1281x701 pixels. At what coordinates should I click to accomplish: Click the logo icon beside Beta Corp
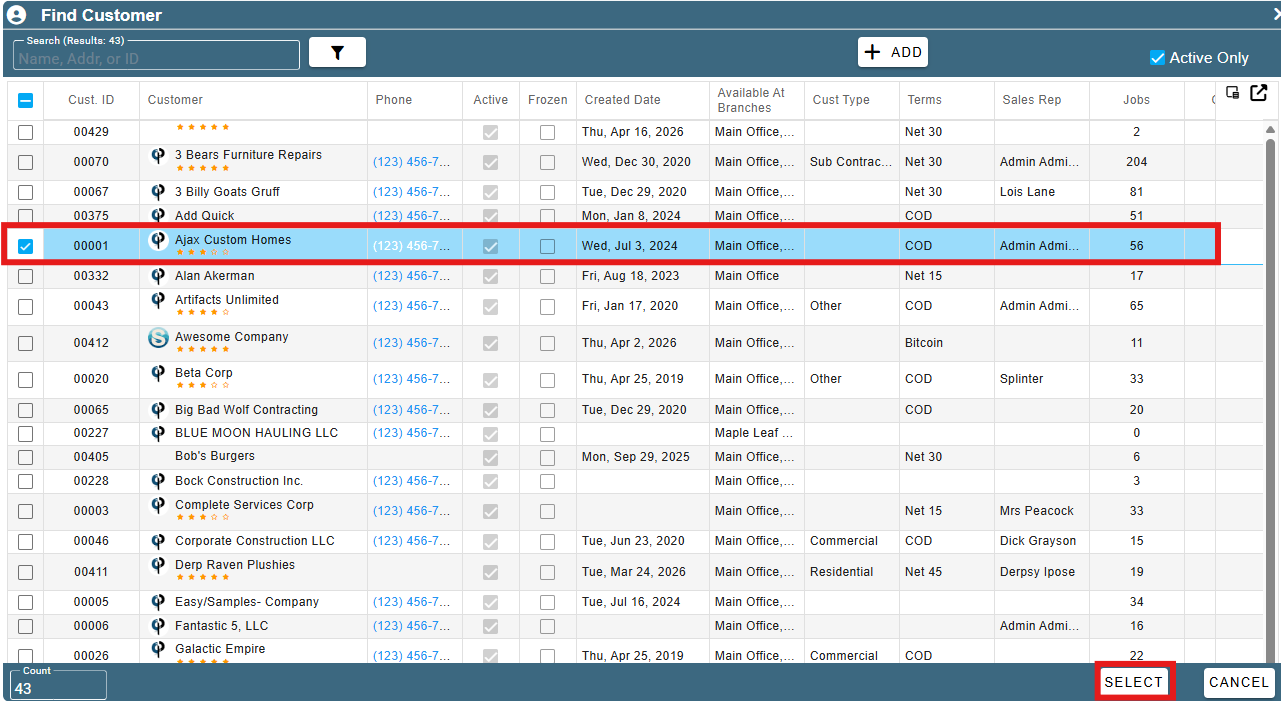click(158, 374)
